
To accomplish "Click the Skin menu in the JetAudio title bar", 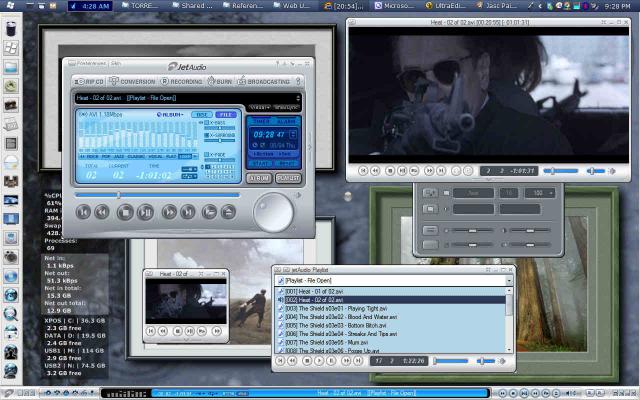I will (x=116, y=63).
